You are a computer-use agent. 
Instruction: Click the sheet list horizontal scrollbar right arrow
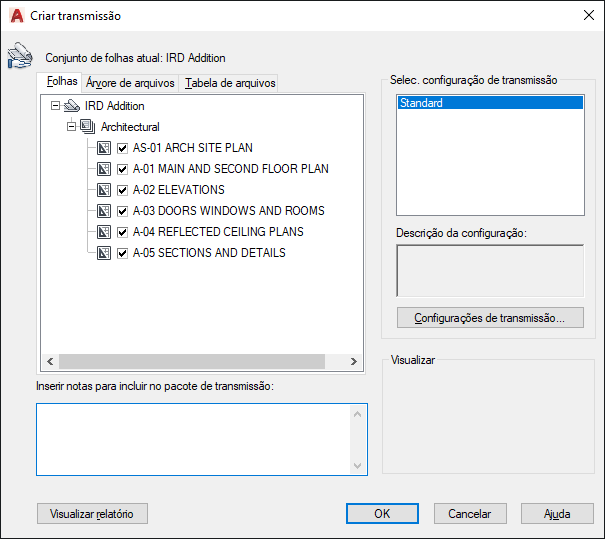coord(354,362)
